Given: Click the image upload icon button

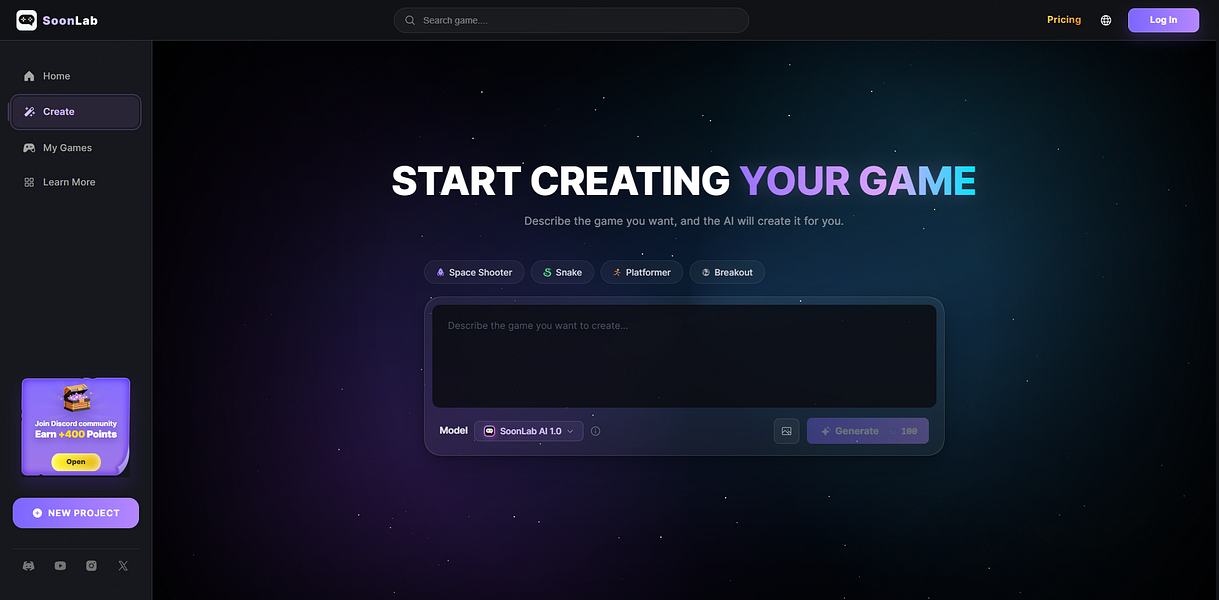Looking at the screenshot, I should point(786,431).
